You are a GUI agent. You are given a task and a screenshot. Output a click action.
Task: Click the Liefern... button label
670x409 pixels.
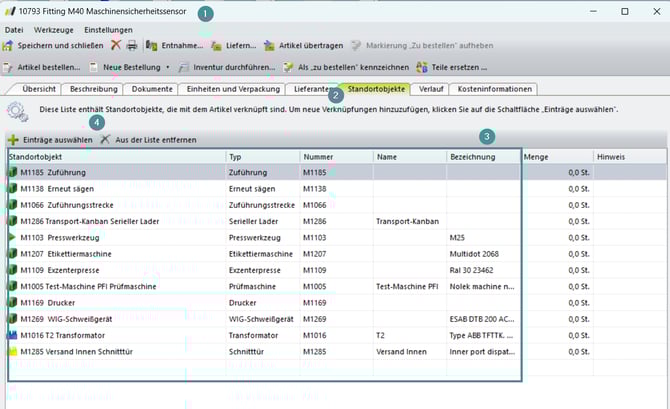[241, 45]
